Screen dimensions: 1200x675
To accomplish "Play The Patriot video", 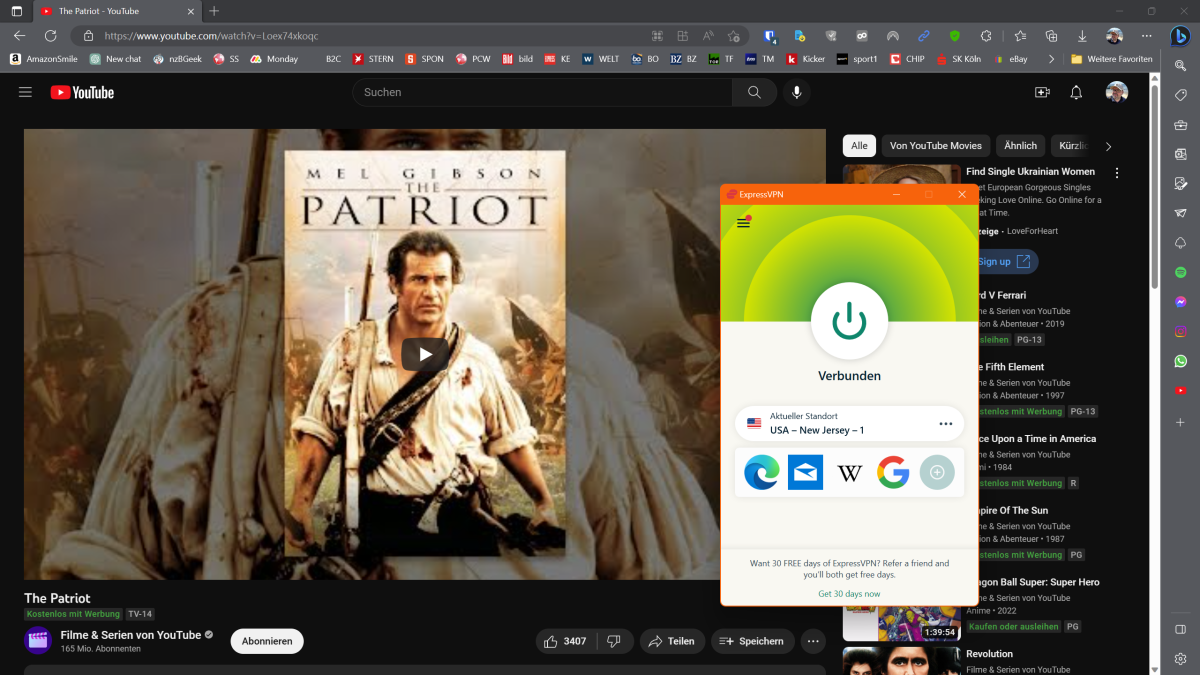I will [425, 354].
